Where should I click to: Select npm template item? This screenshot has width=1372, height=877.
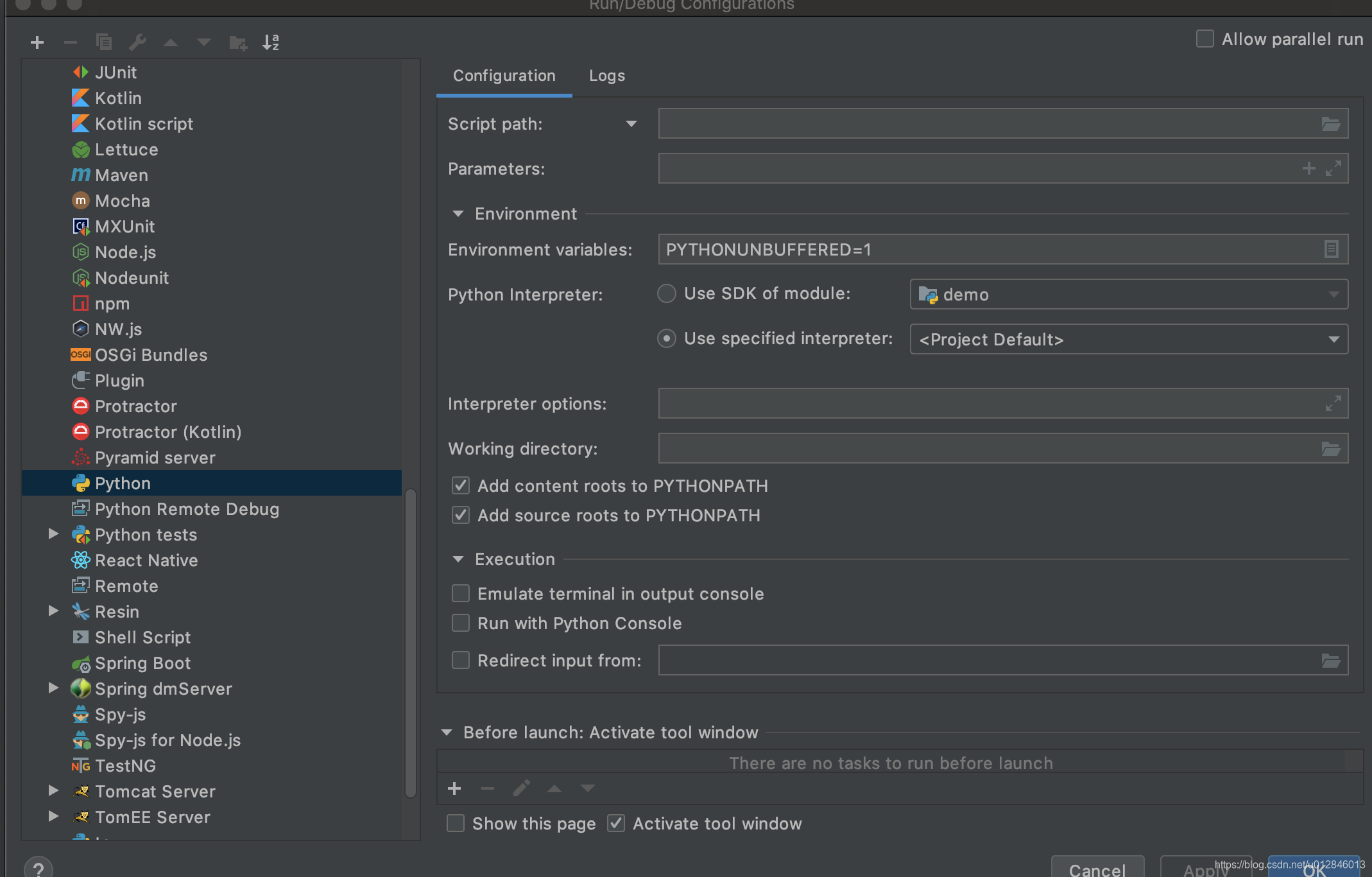[x=211, y=304]
